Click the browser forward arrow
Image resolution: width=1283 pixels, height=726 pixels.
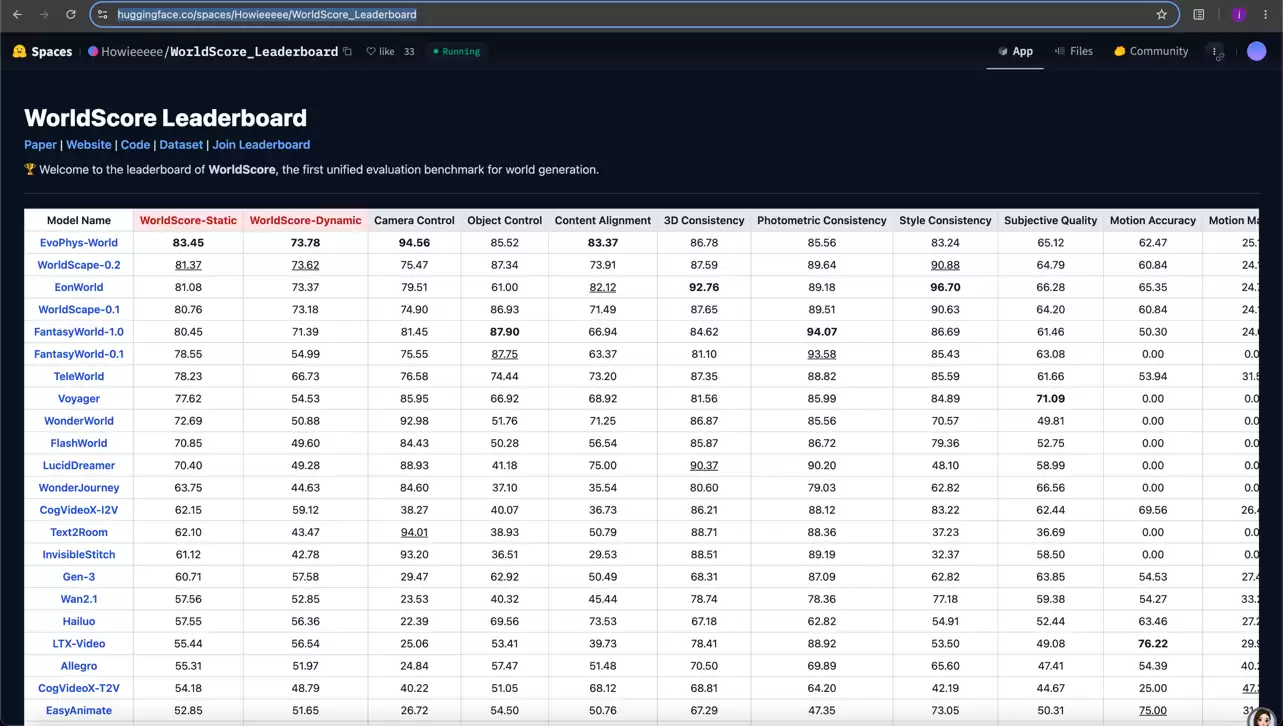tap(43, 15)
